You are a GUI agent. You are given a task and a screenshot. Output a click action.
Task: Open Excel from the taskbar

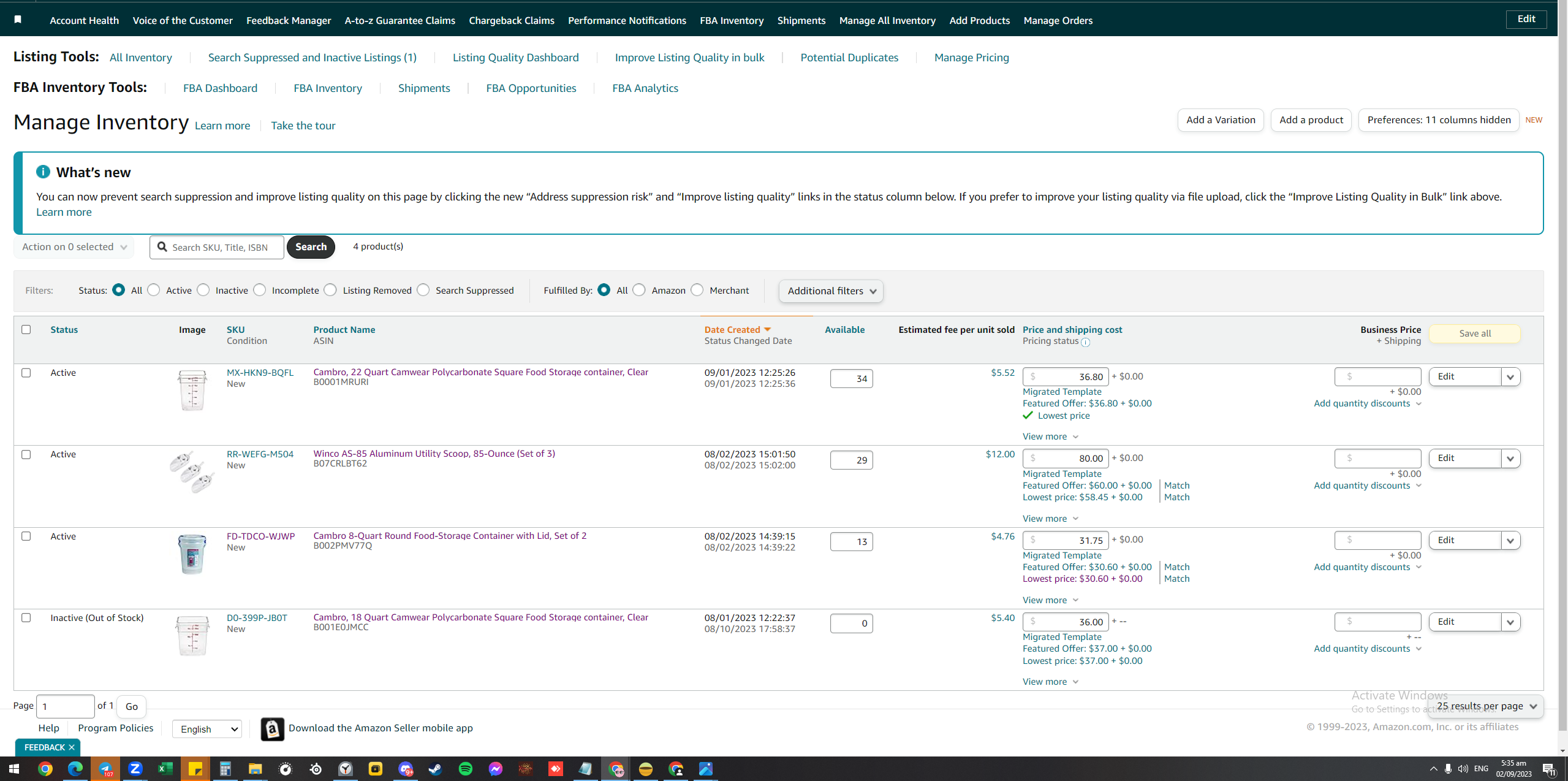click(x=165, y=769)
